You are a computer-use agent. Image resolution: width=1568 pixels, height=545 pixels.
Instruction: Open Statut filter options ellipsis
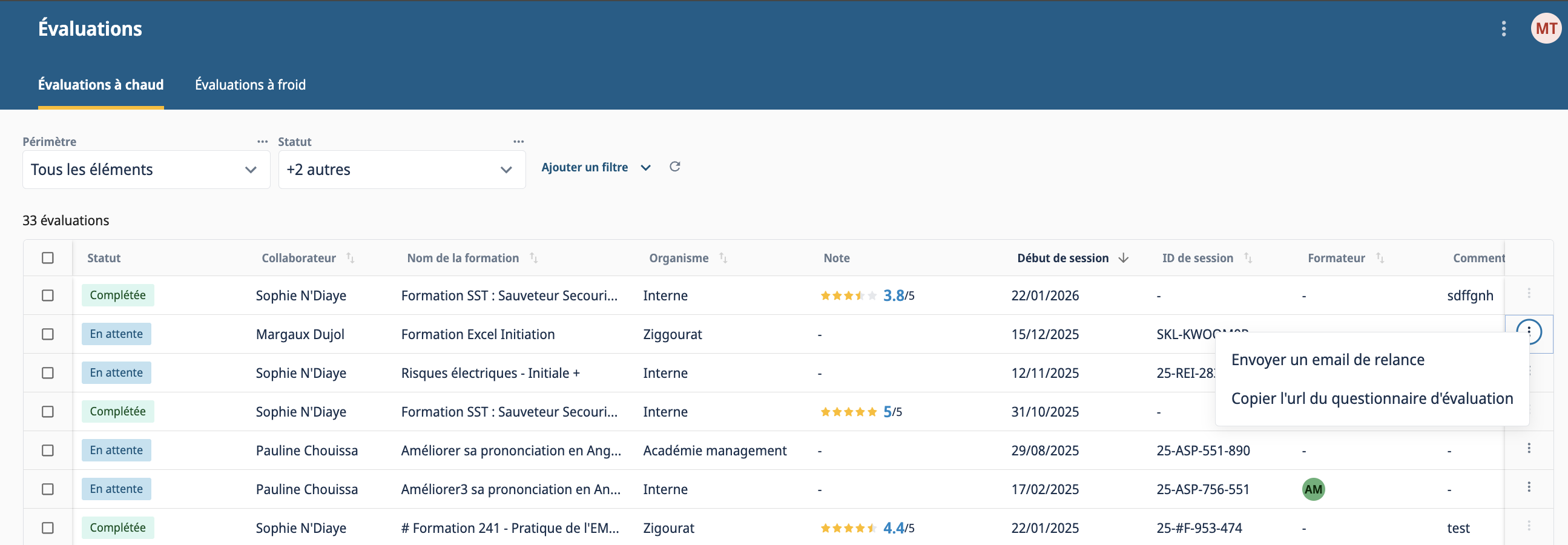point(518,141)
